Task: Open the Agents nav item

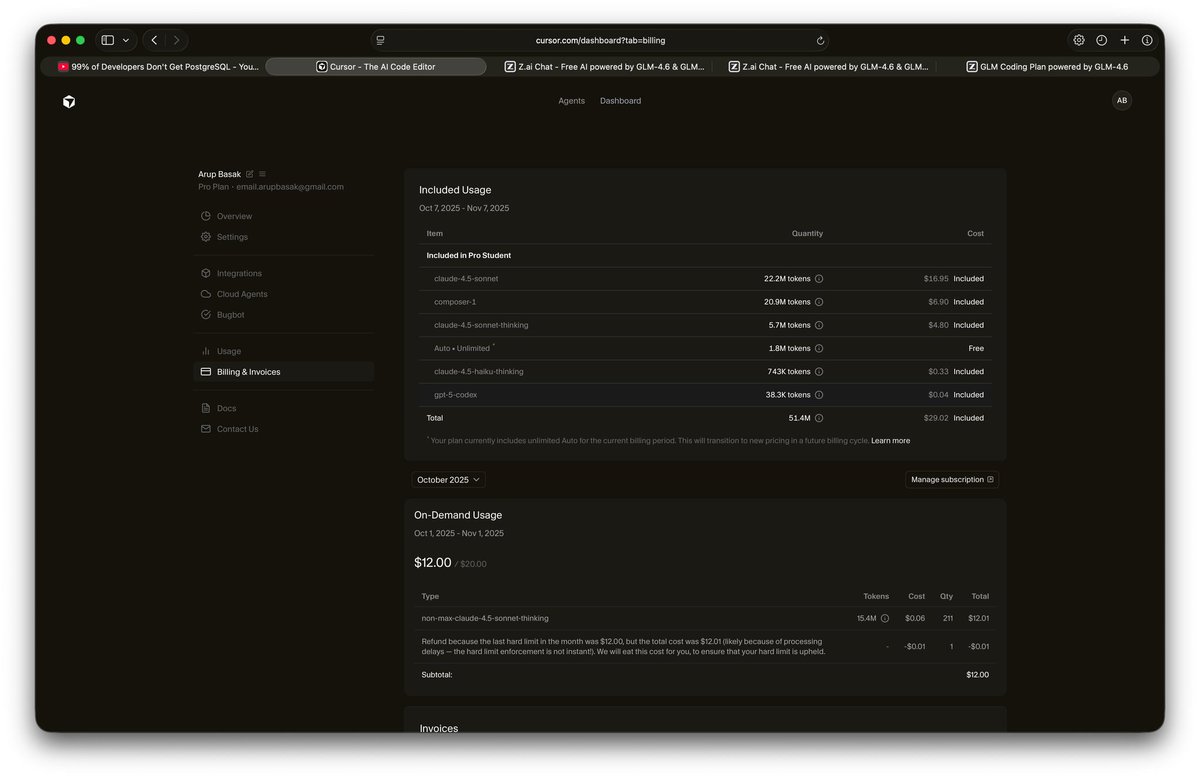Action: [571, 101]
